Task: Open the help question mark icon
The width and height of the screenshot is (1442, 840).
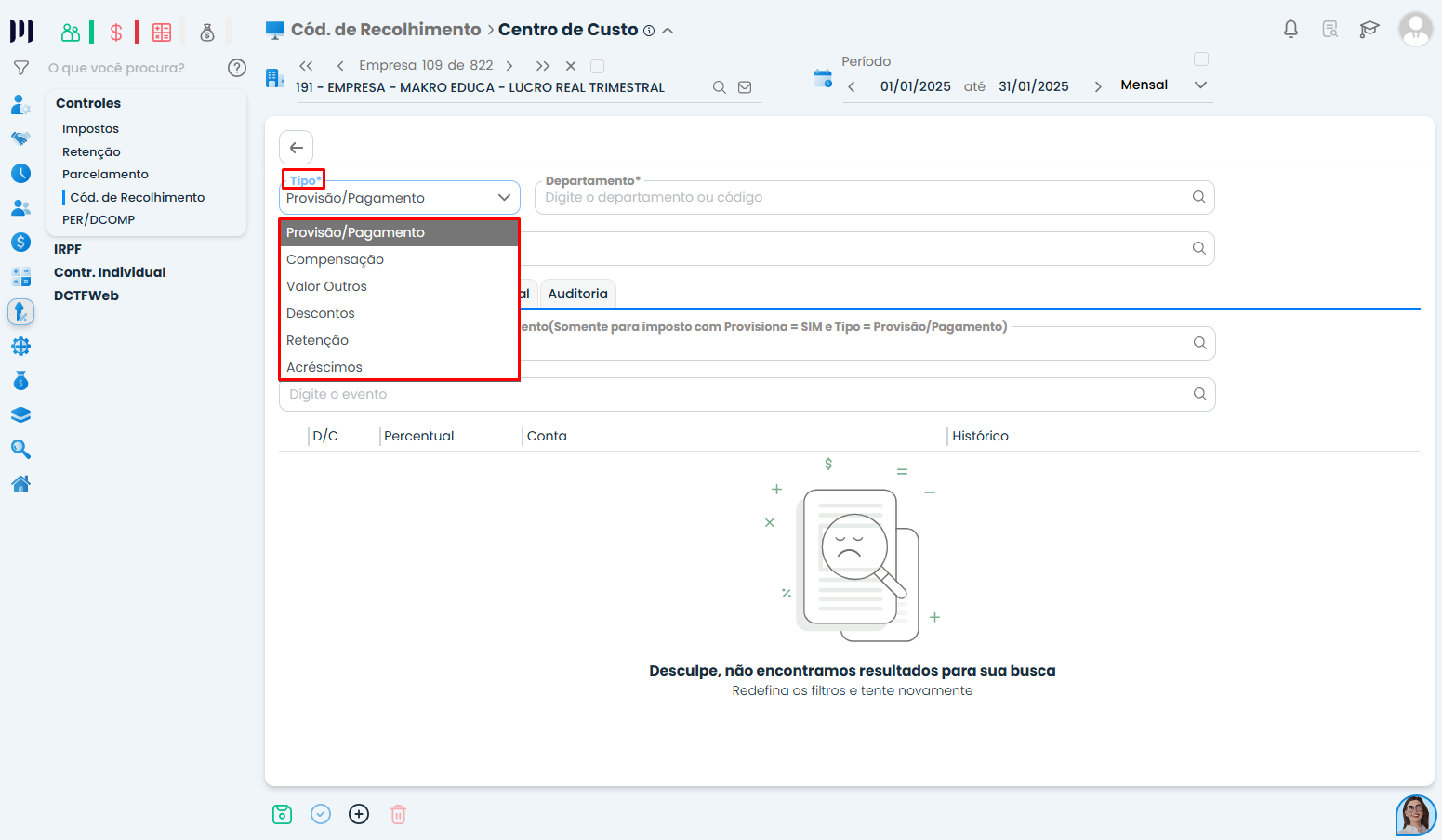Action: pos(237,68)
